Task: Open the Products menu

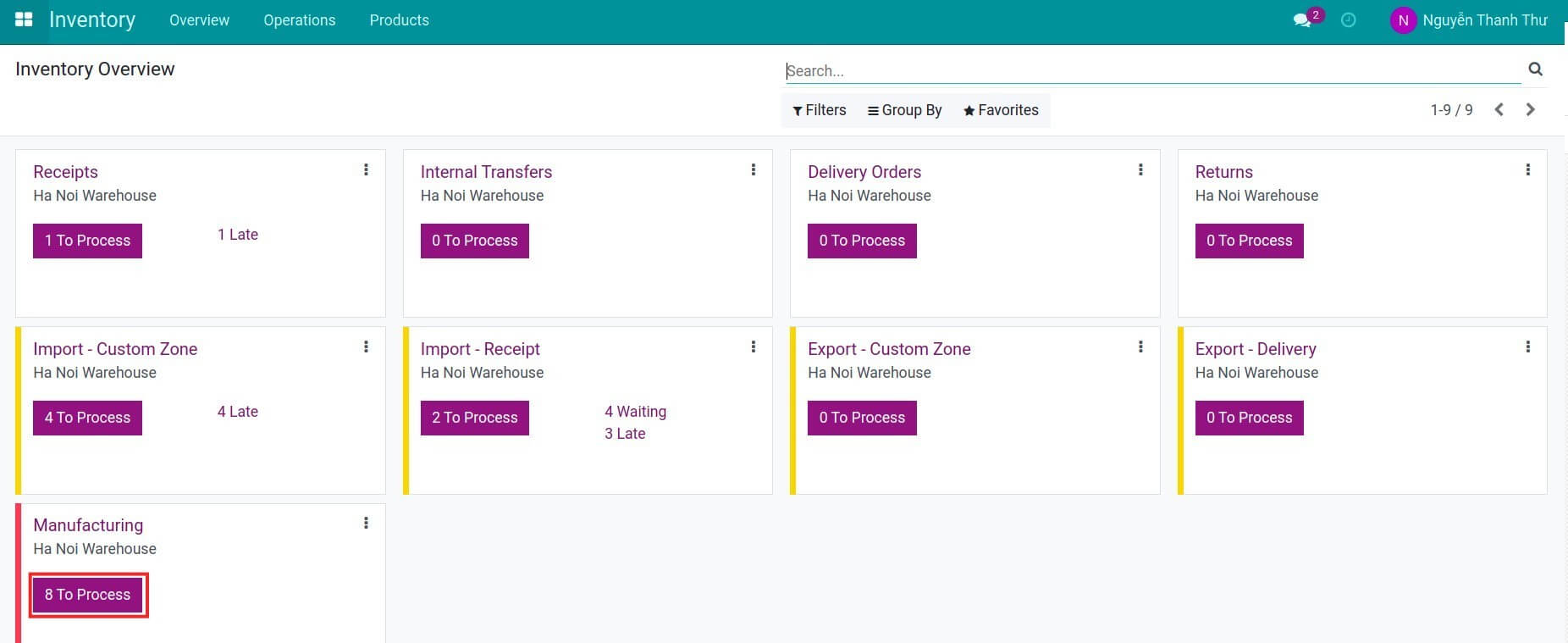Action: pos(399,20)
